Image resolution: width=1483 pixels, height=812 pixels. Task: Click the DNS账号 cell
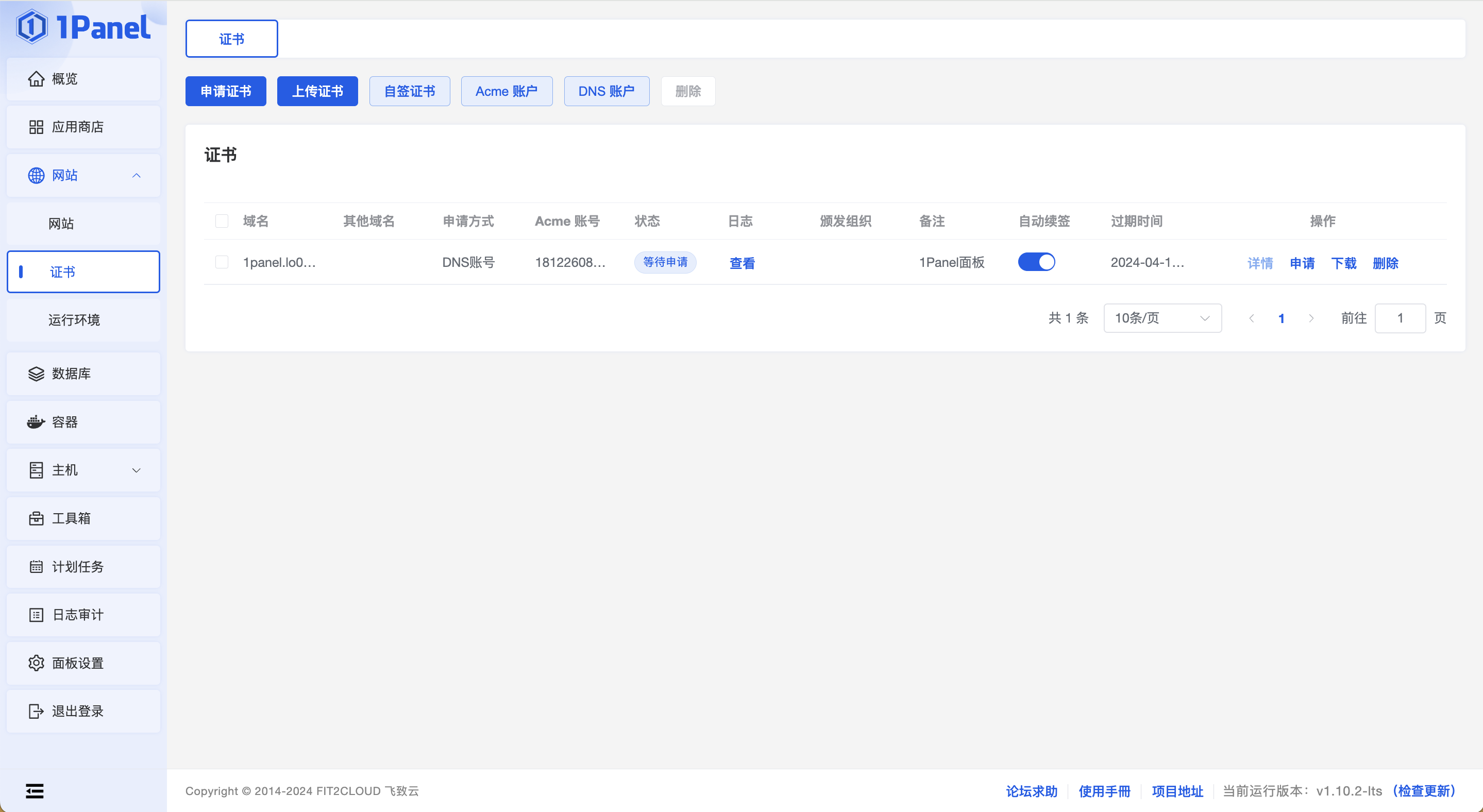coord(468,262)
